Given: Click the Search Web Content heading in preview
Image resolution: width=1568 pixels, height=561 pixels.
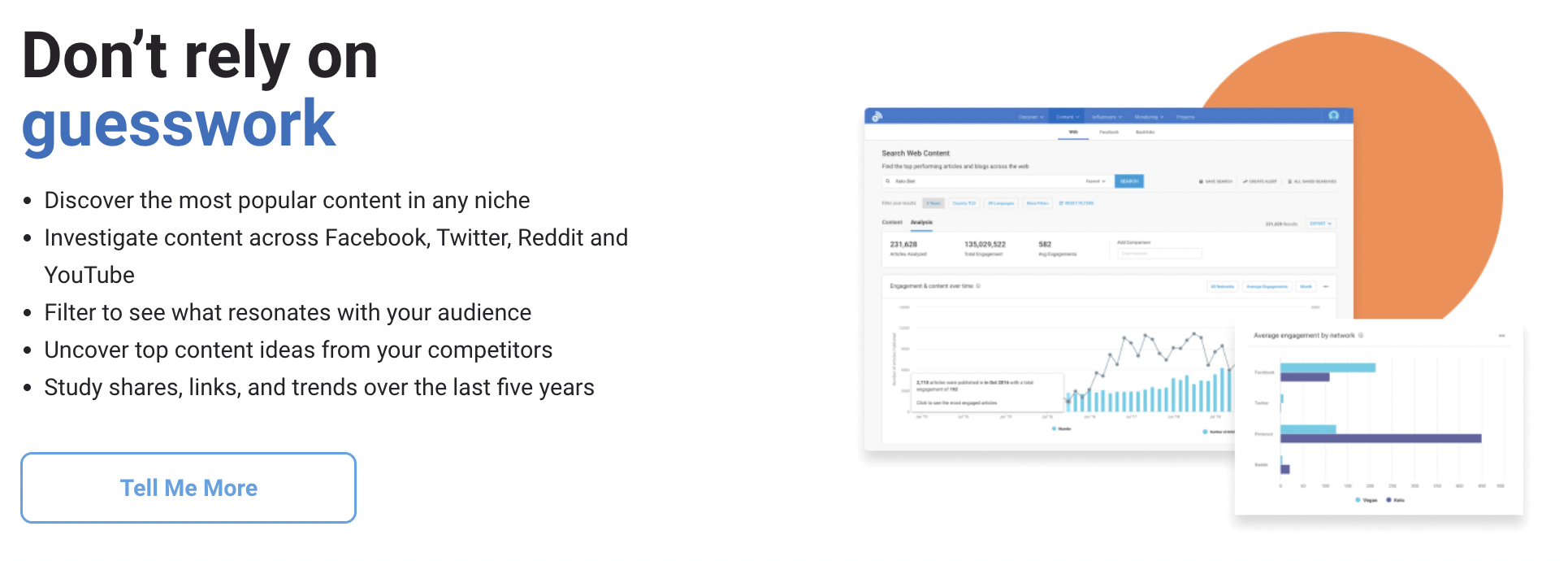Looking at the screenshot, I should pos(916,153).
